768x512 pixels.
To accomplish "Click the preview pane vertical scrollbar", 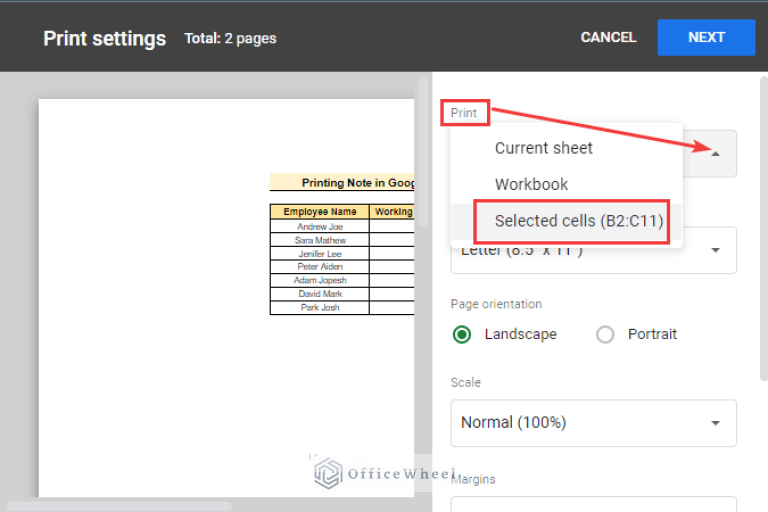I will point(423,151).
